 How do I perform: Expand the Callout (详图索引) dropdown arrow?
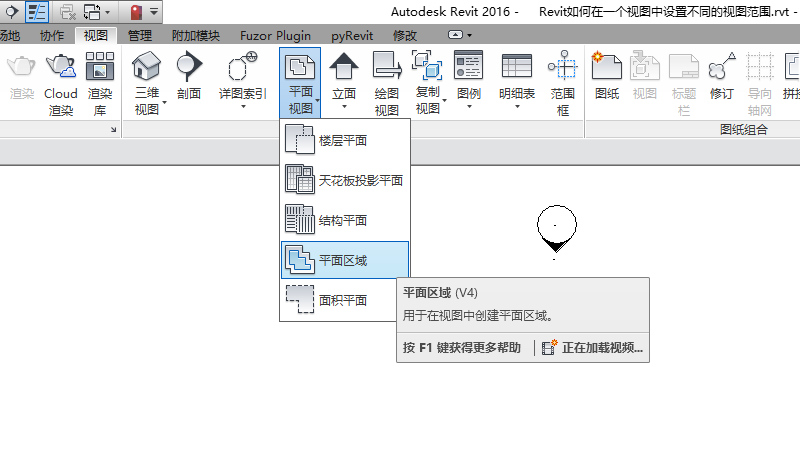tap(243, 107)
